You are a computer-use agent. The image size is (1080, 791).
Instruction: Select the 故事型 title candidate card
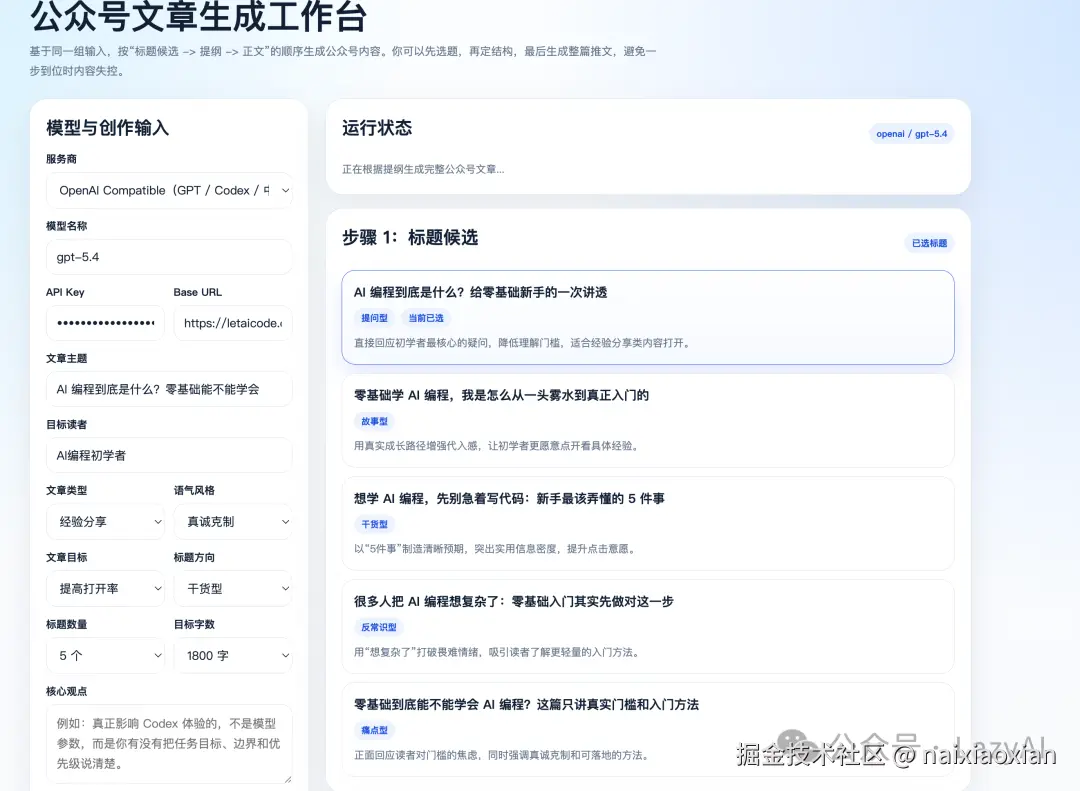647,420
